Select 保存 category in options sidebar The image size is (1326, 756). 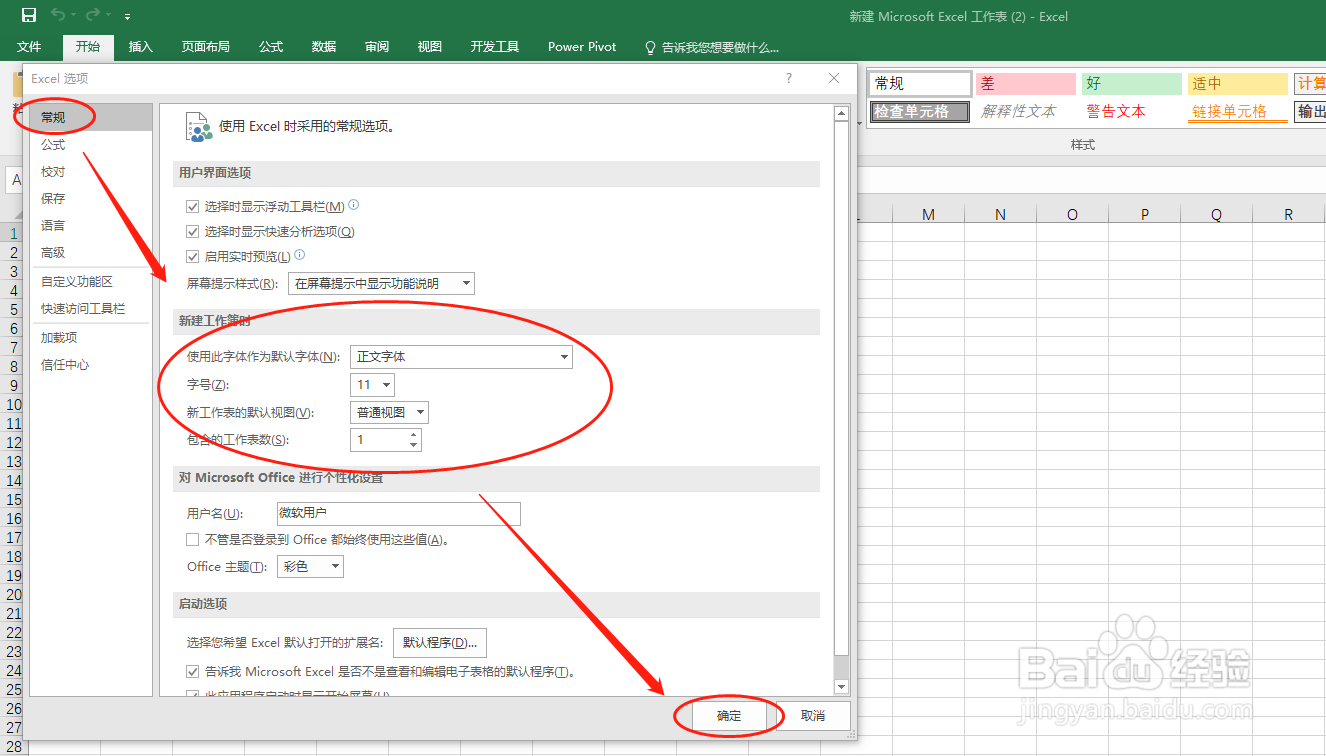pos(91,199)
